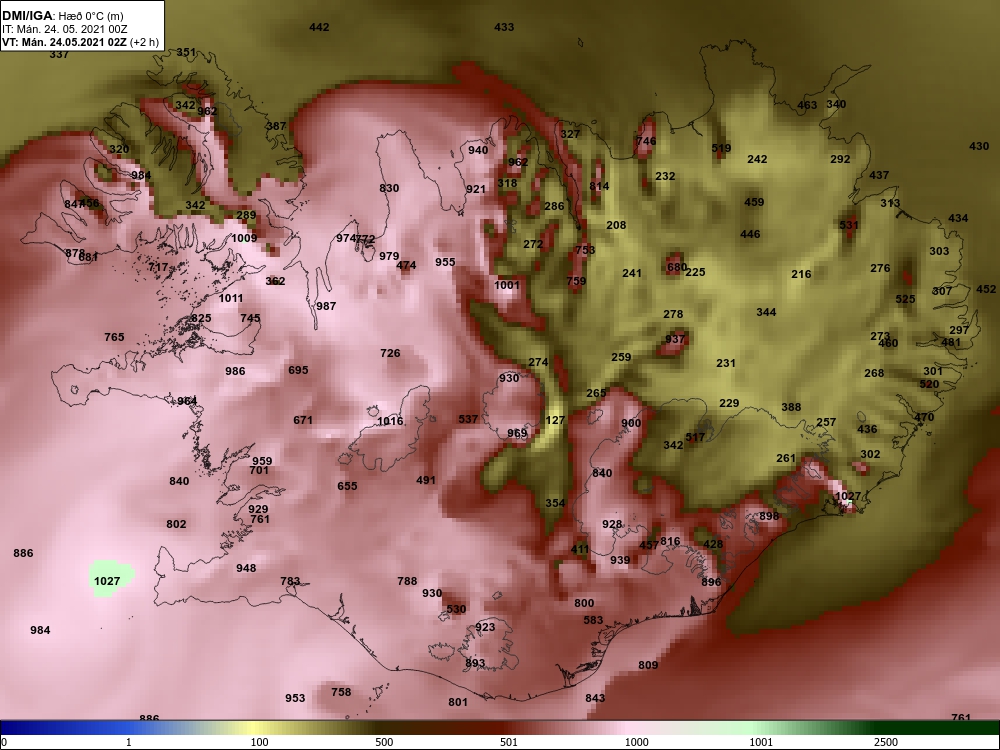Click the map value "937"
This screenshot has width=1000, height=750.
pyautogui.click(x=675, y=339)
